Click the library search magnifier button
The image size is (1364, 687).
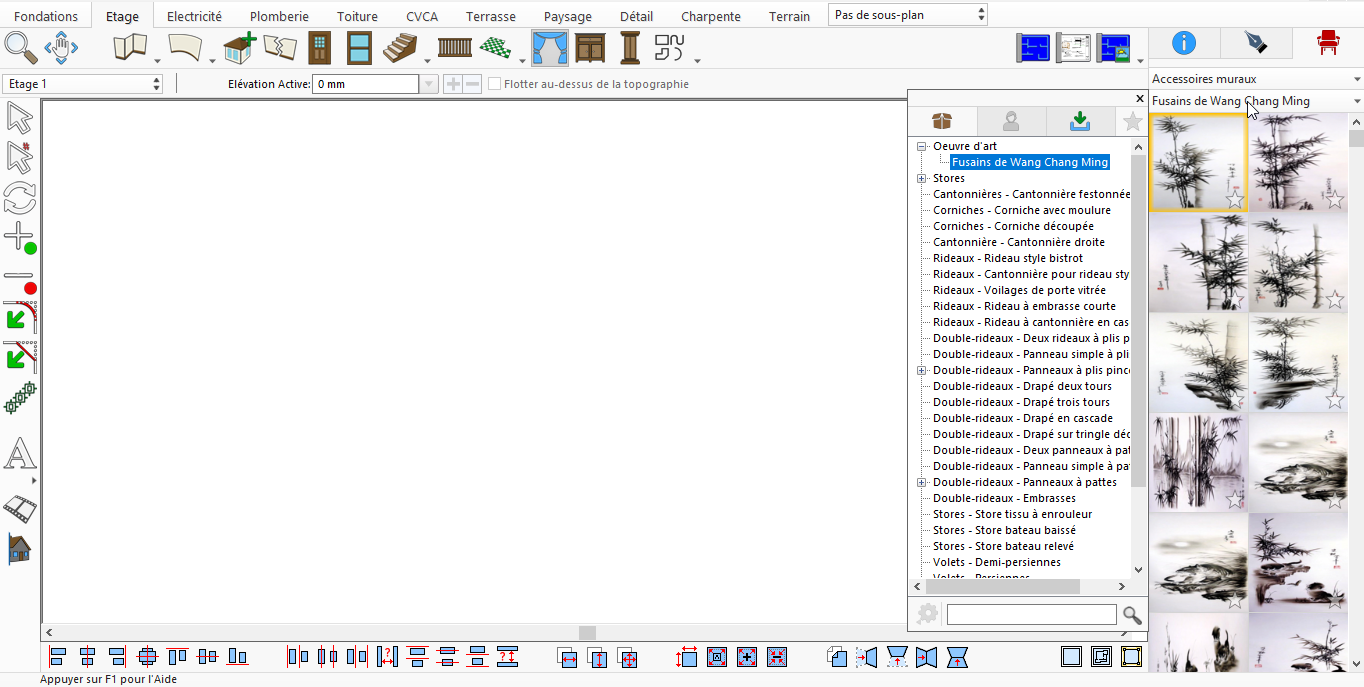coord(1132,615)
